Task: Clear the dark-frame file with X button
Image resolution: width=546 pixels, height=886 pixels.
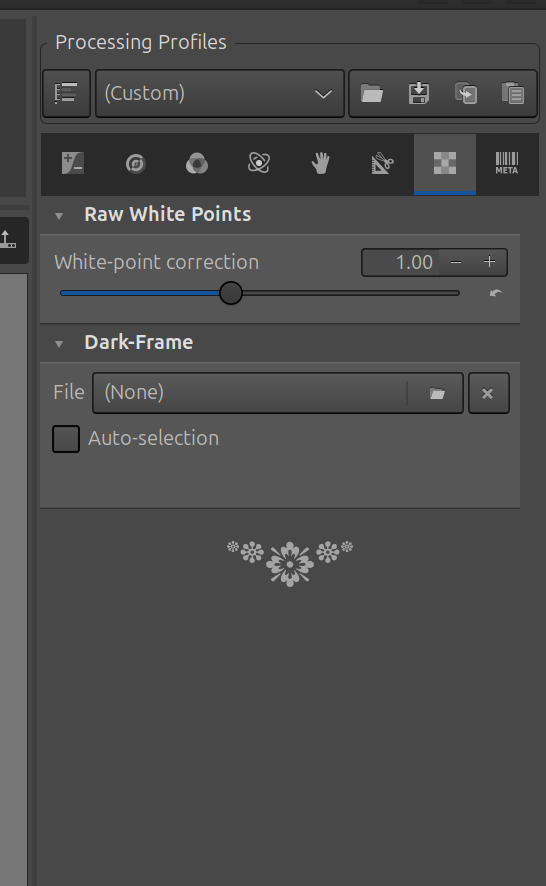Action: pos(488,393)
